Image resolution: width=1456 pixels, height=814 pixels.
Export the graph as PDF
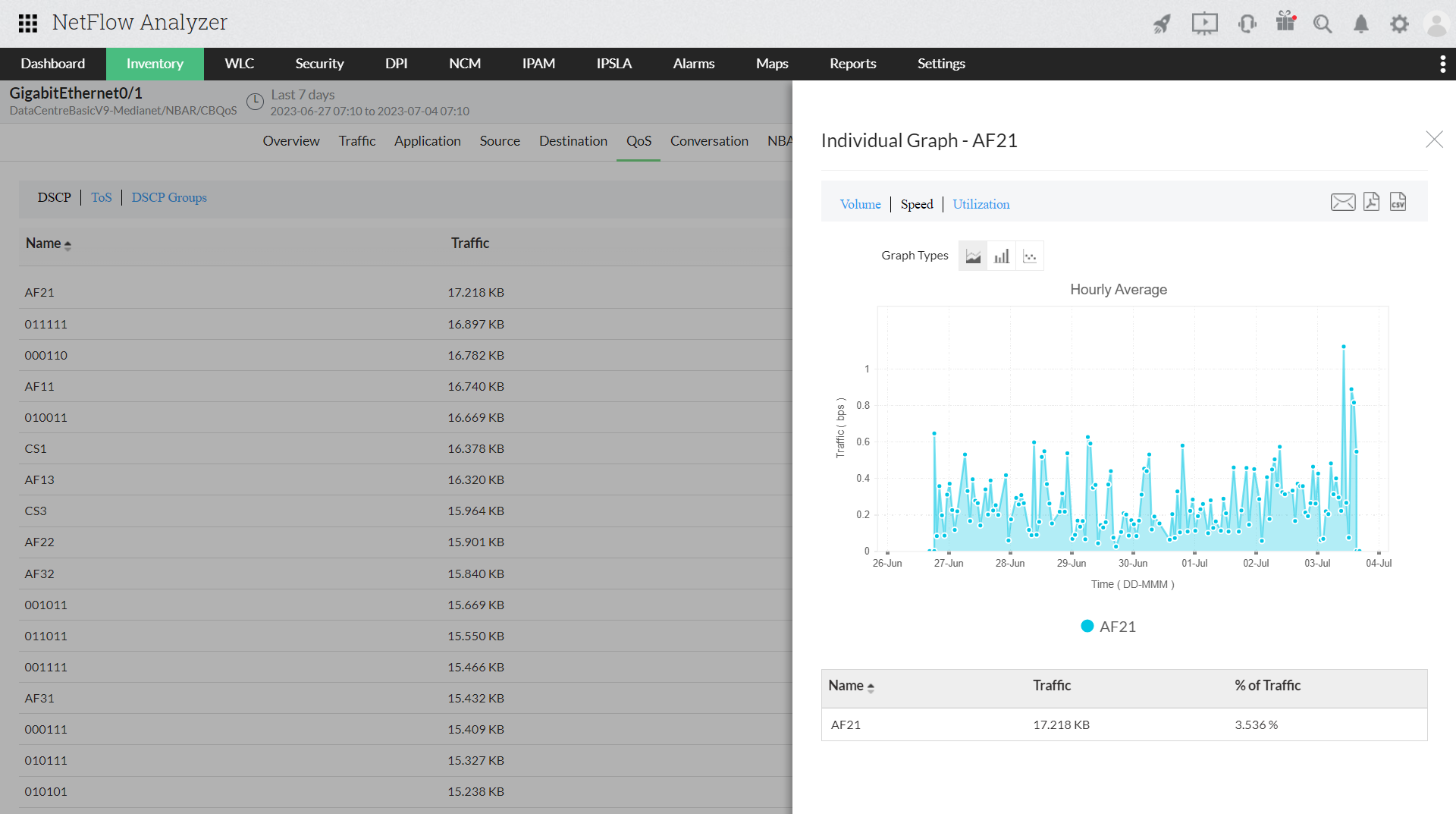(x=1370, y=202)
